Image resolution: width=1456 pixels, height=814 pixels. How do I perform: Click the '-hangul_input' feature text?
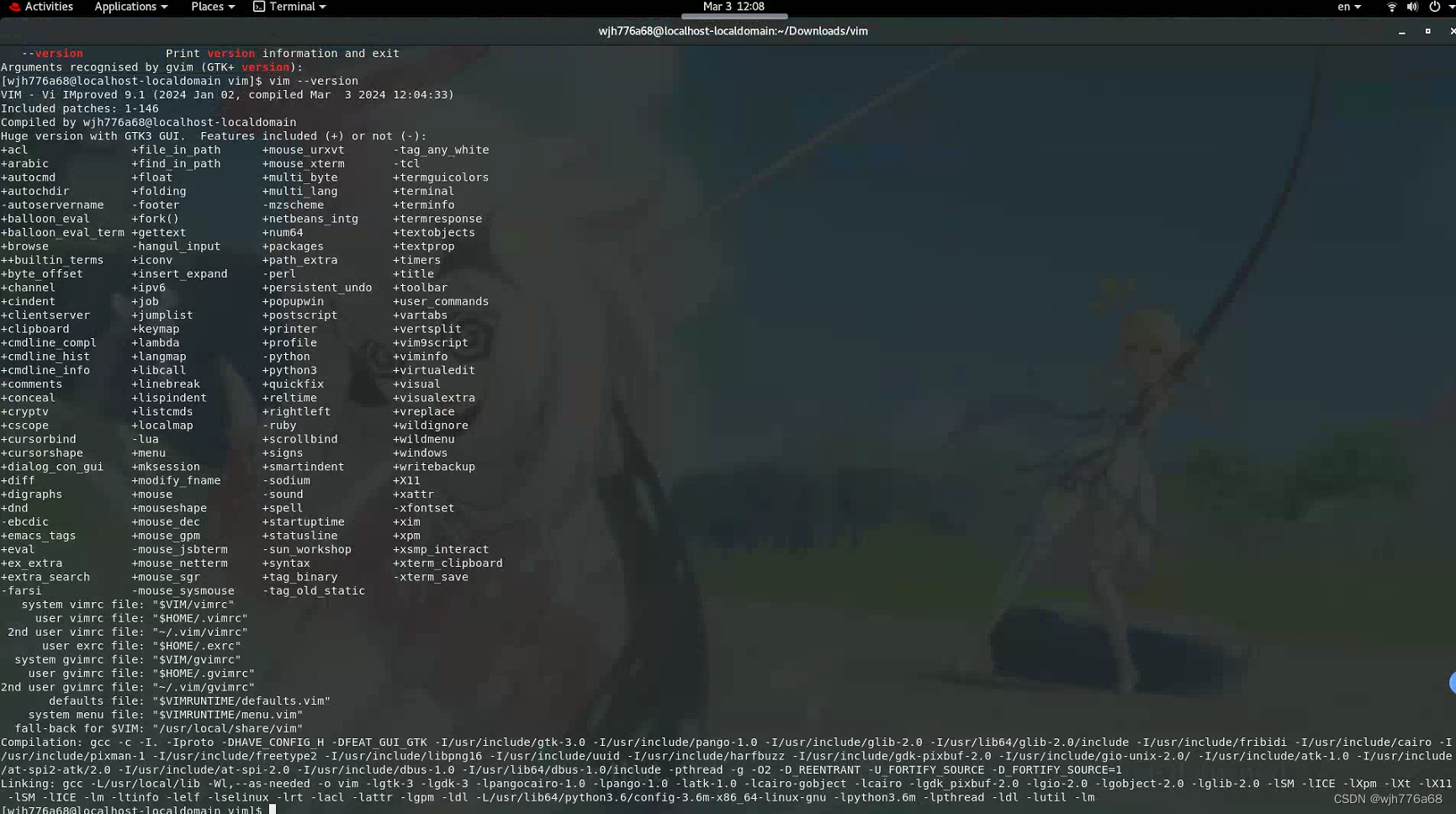click(176, 246)
